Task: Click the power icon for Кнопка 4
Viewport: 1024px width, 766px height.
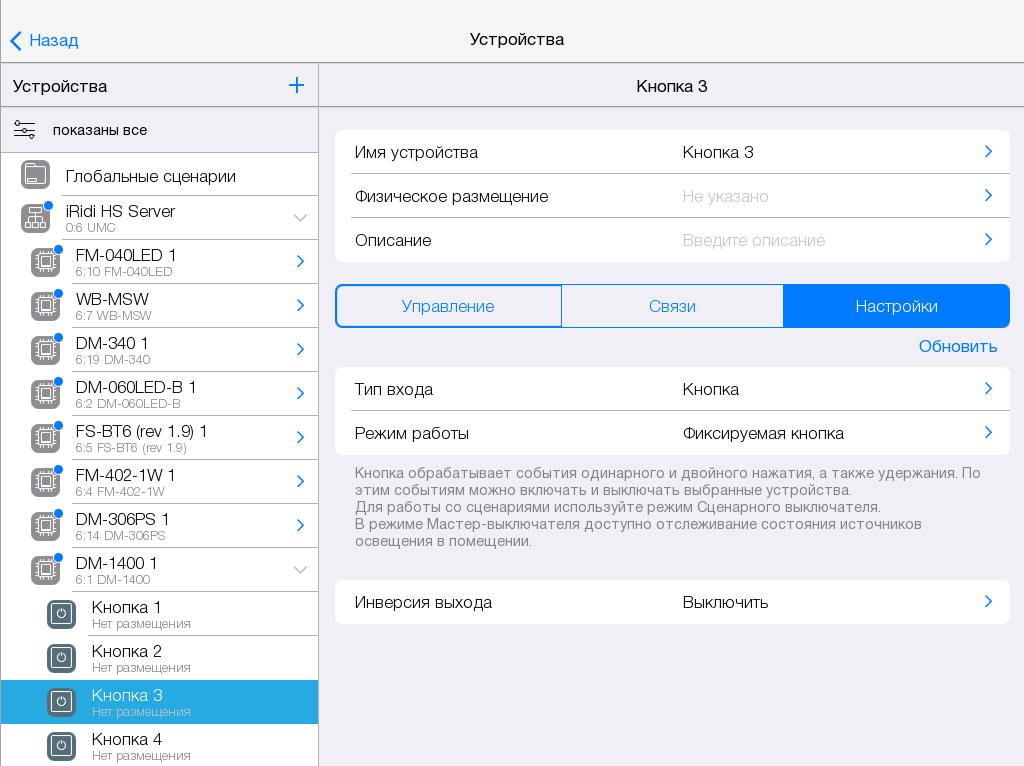Action: [x=61, y=746]
